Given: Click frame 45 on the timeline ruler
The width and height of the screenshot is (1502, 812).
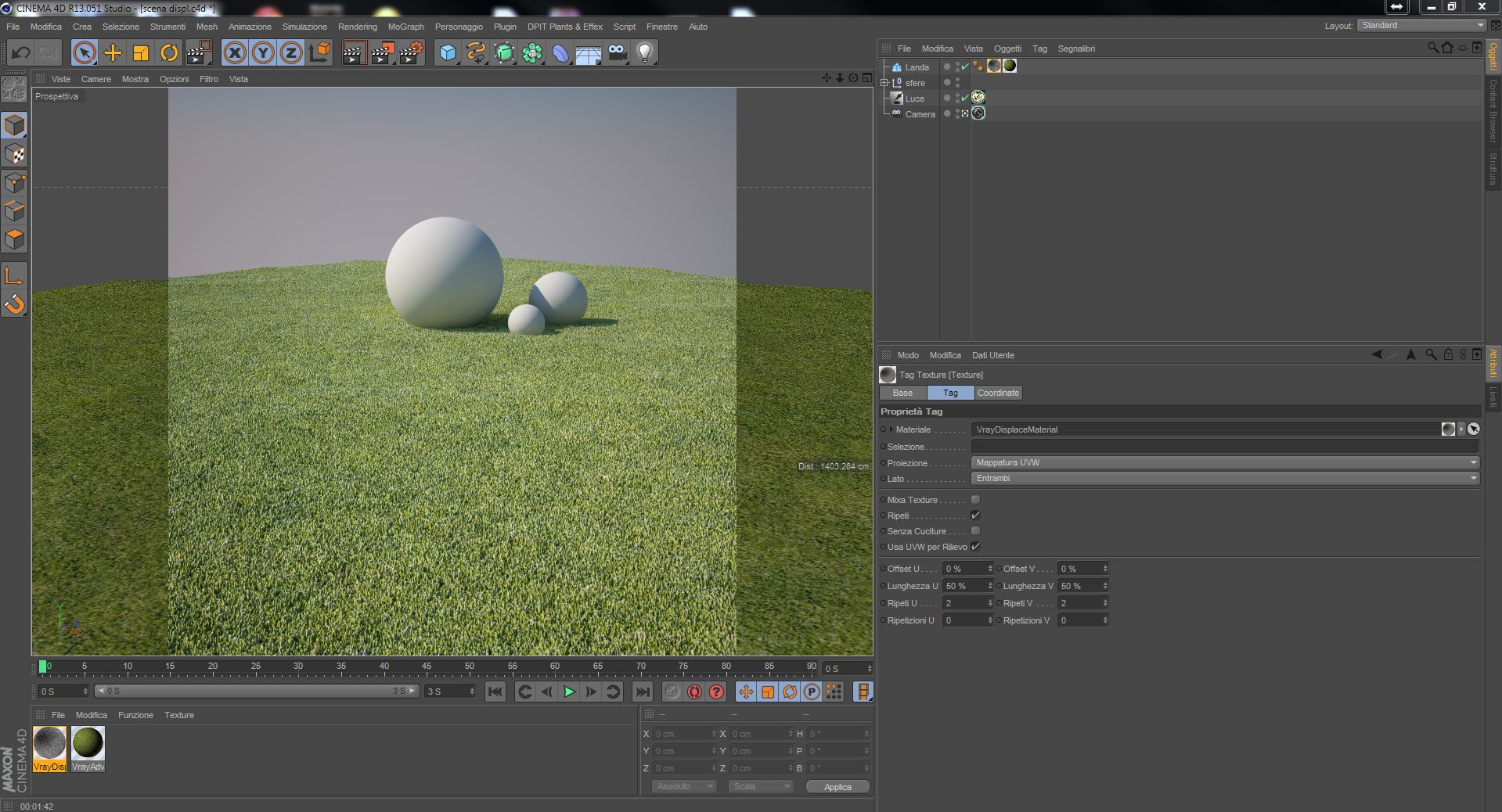Looking at the screenshot, I should [427, 667].
